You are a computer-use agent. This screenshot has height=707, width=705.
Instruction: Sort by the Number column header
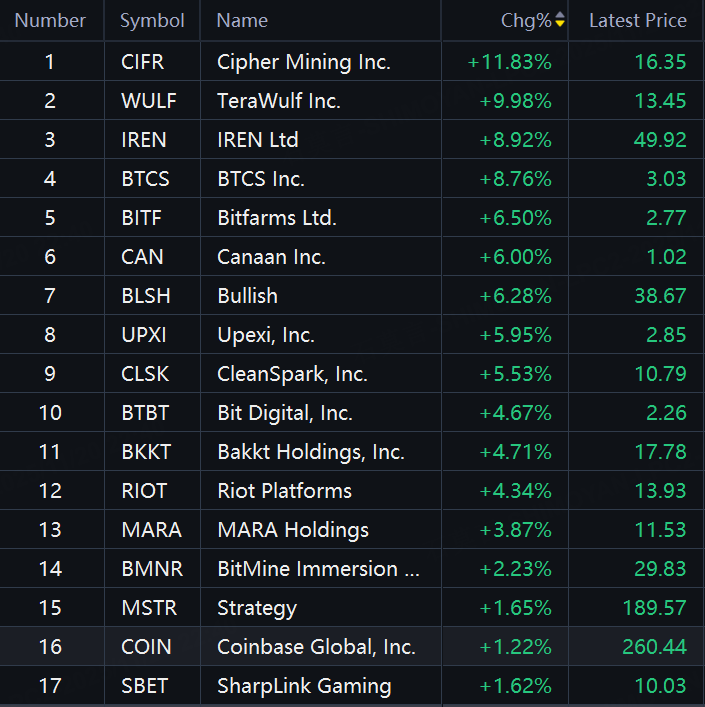(50, 20)
